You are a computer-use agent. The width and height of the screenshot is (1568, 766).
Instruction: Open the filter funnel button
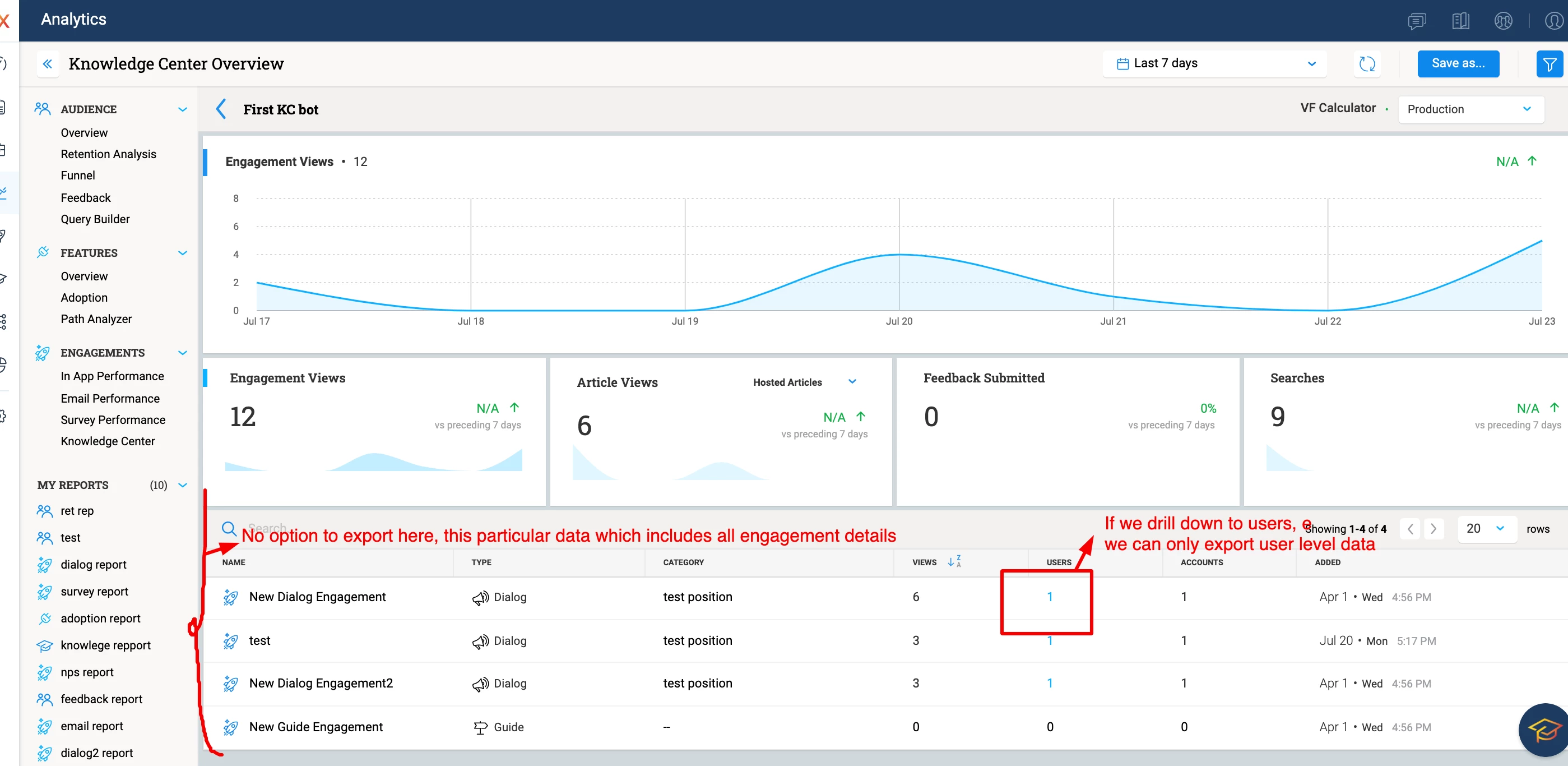coord(1549,63)
